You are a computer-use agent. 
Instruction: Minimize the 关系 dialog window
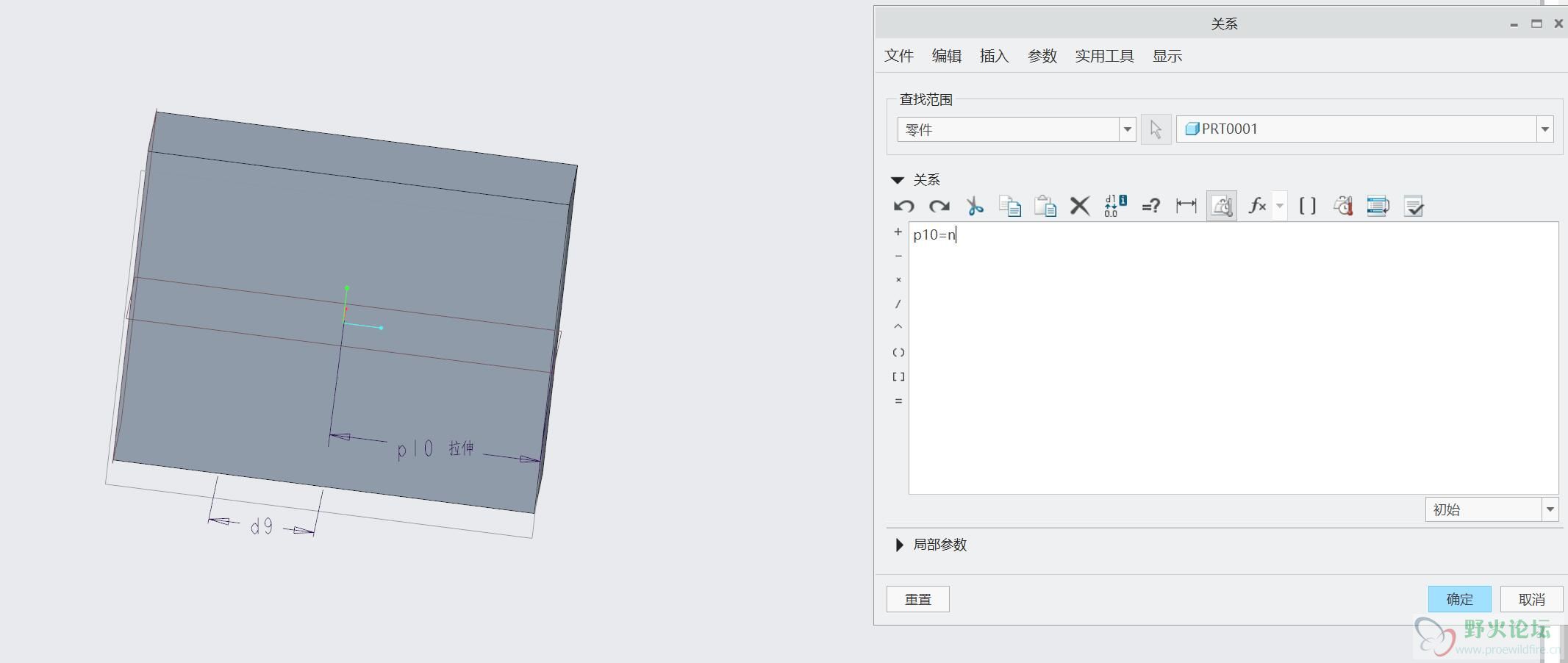[x=1514, y=24]
